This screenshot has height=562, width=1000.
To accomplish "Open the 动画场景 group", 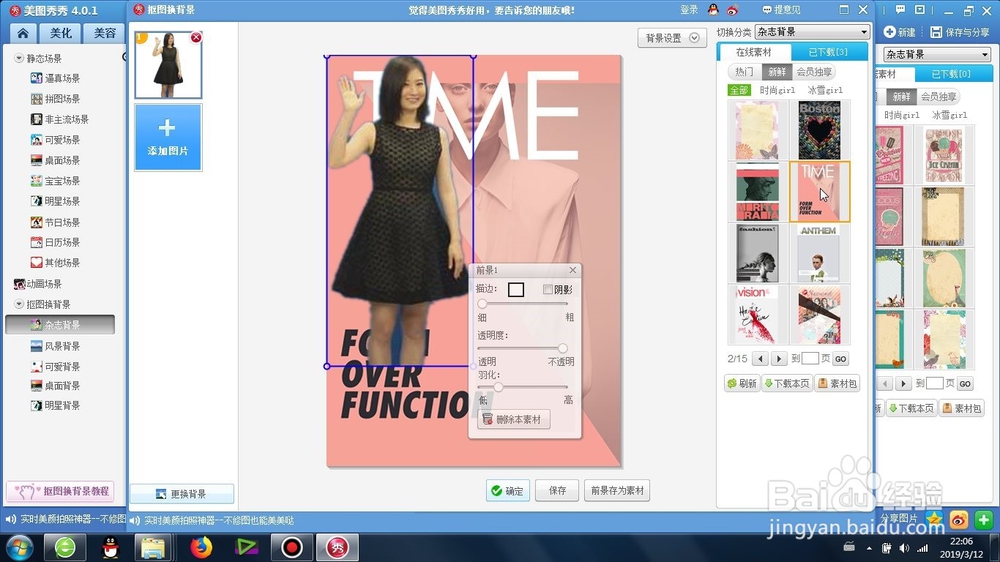I will click(38, 284).
